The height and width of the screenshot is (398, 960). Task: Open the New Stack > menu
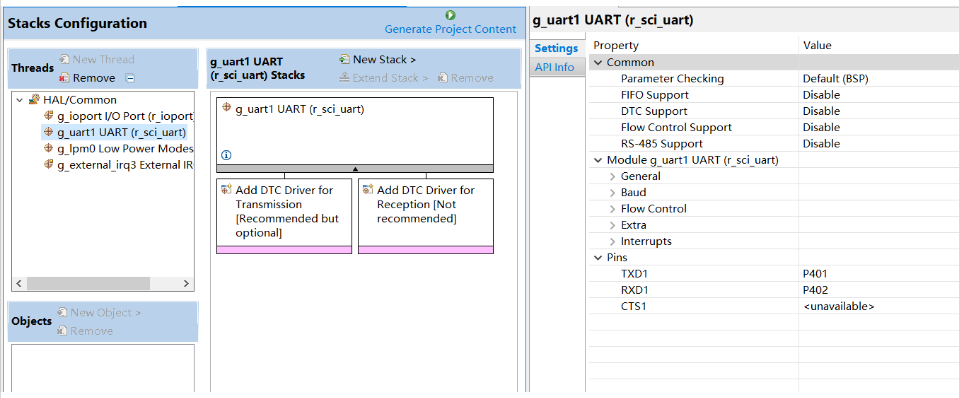pos(384,59)
